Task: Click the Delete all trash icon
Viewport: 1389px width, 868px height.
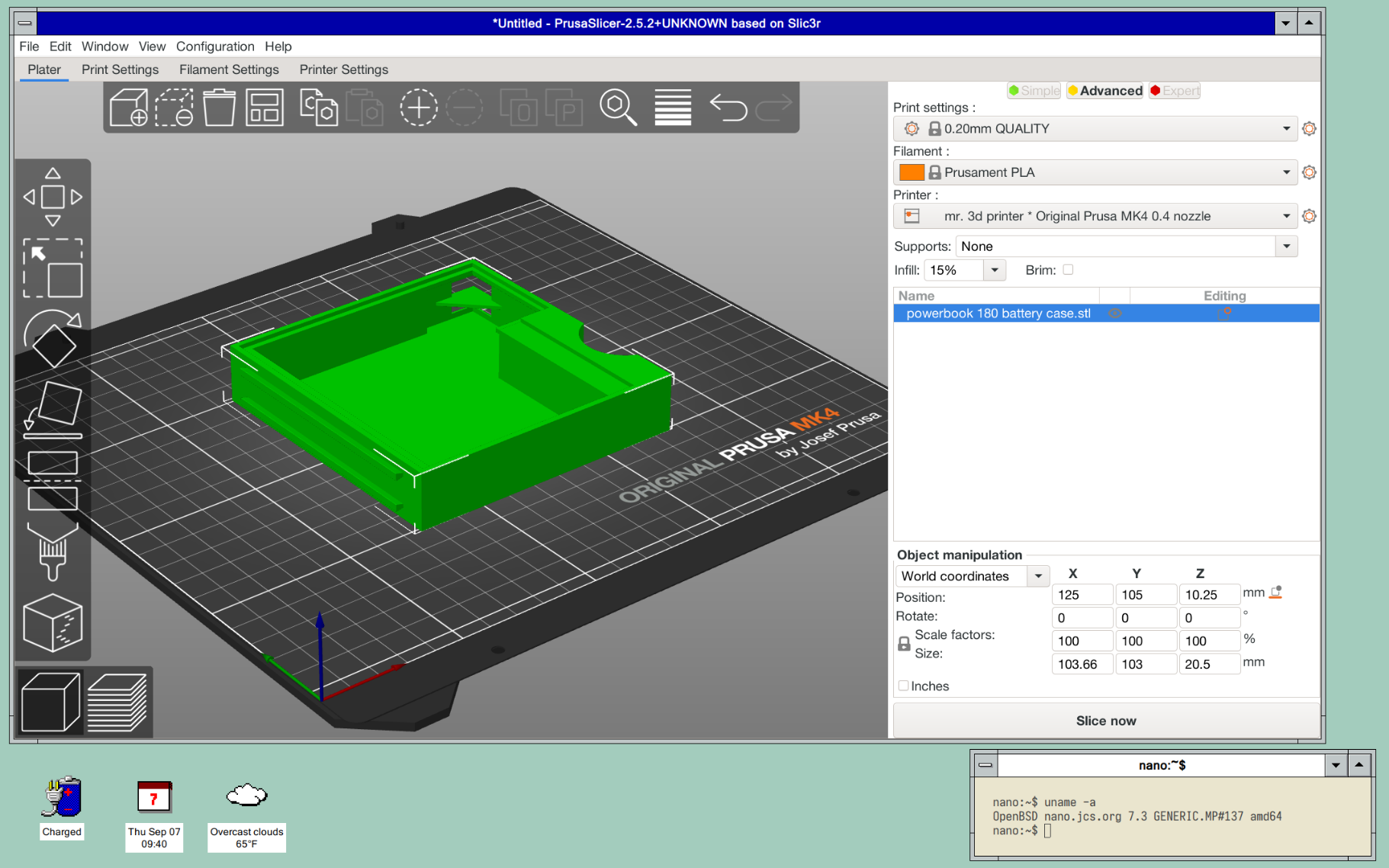Action: click(x=219, y=108)
